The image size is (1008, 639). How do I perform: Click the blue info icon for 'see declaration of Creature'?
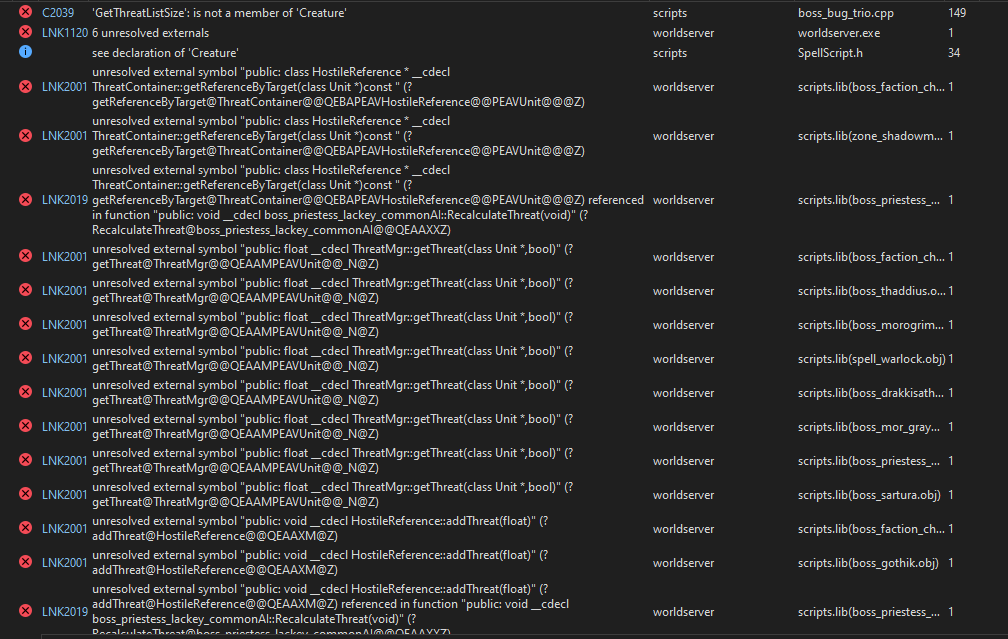pyautogui.click(x=26, y=51)
